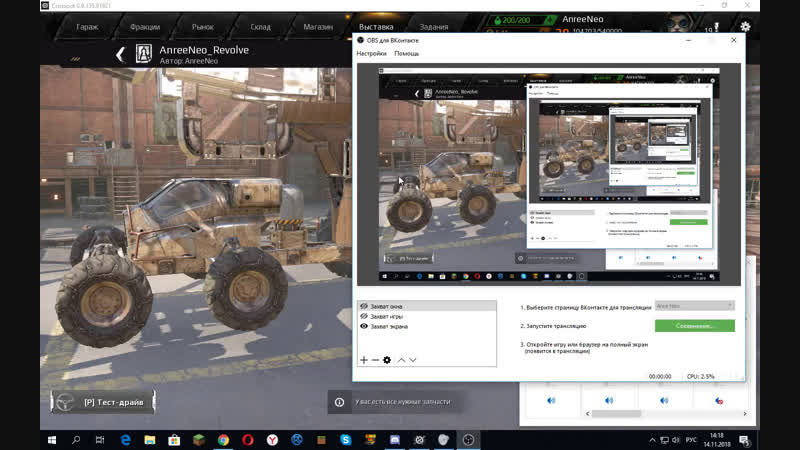Viewport: 800px width, 450px height.
Task: Click the РУС language indicator
Action: point(691,440)
